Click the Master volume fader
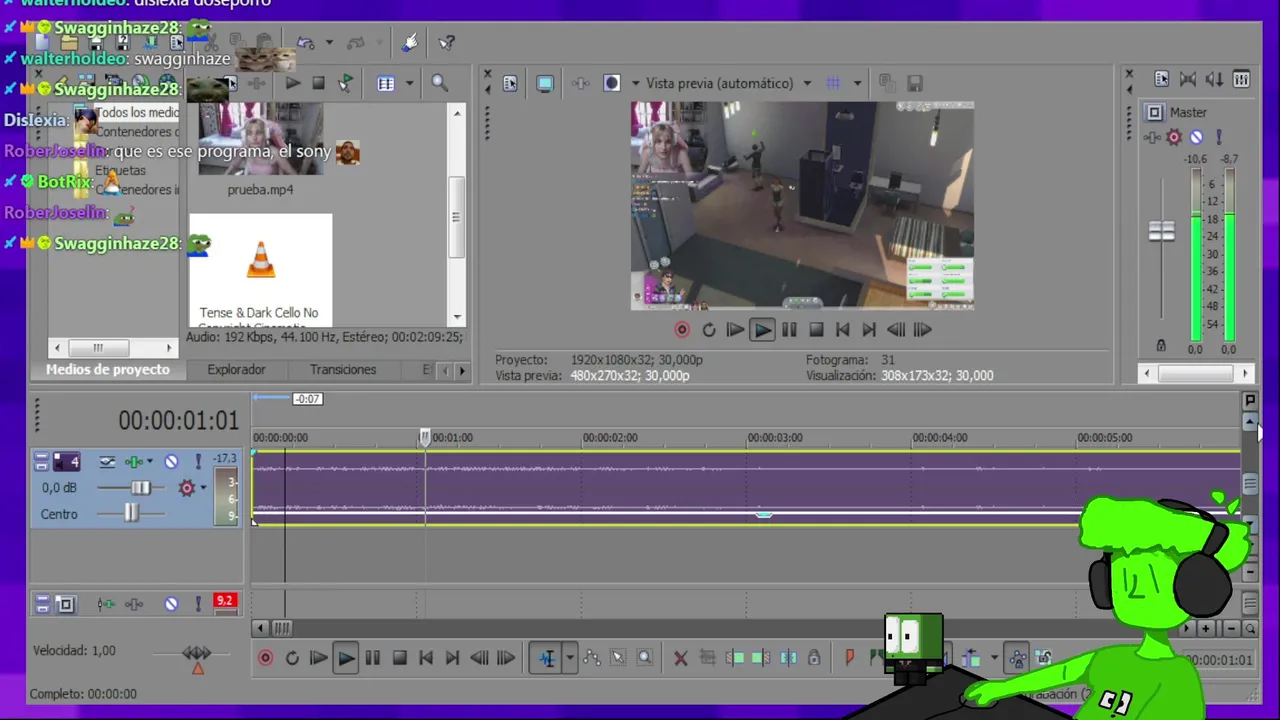The image size is (1280, 720). [x=1161, y=231]
